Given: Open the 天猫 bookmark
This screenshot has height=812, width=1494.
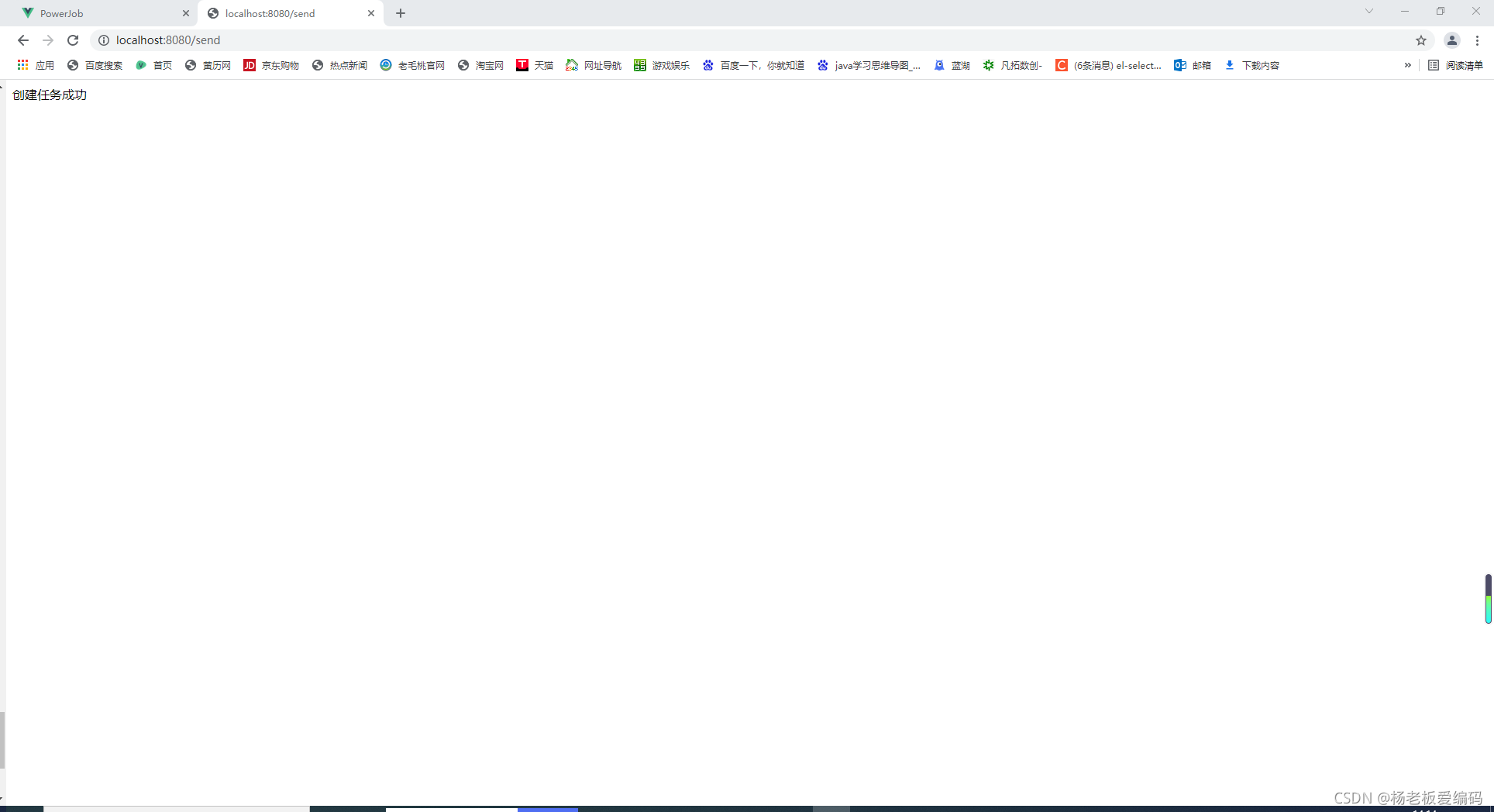Looking at the screenshot, I should coord(535,65).
